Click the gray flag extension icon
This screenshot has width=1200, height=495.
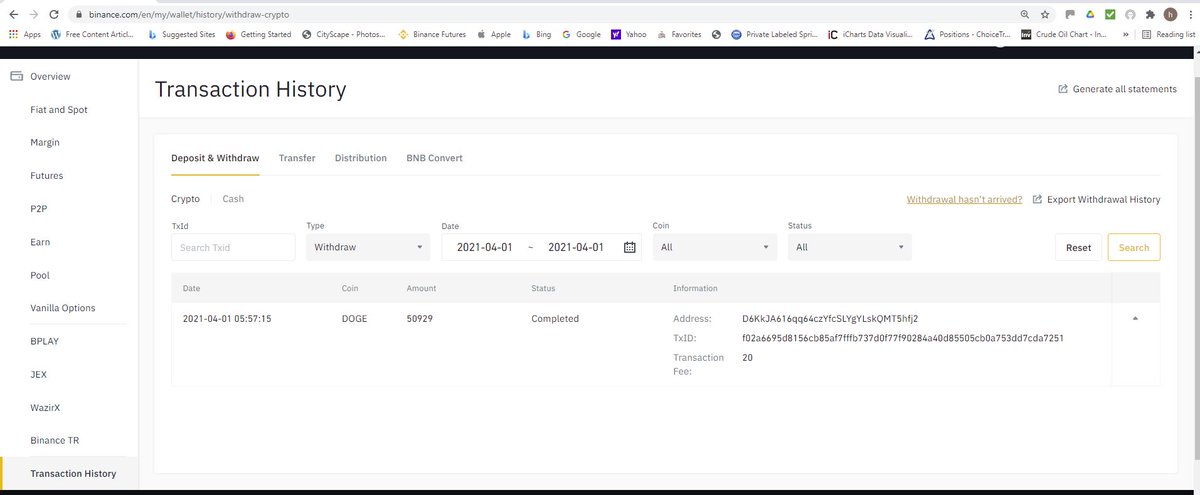1069,15
